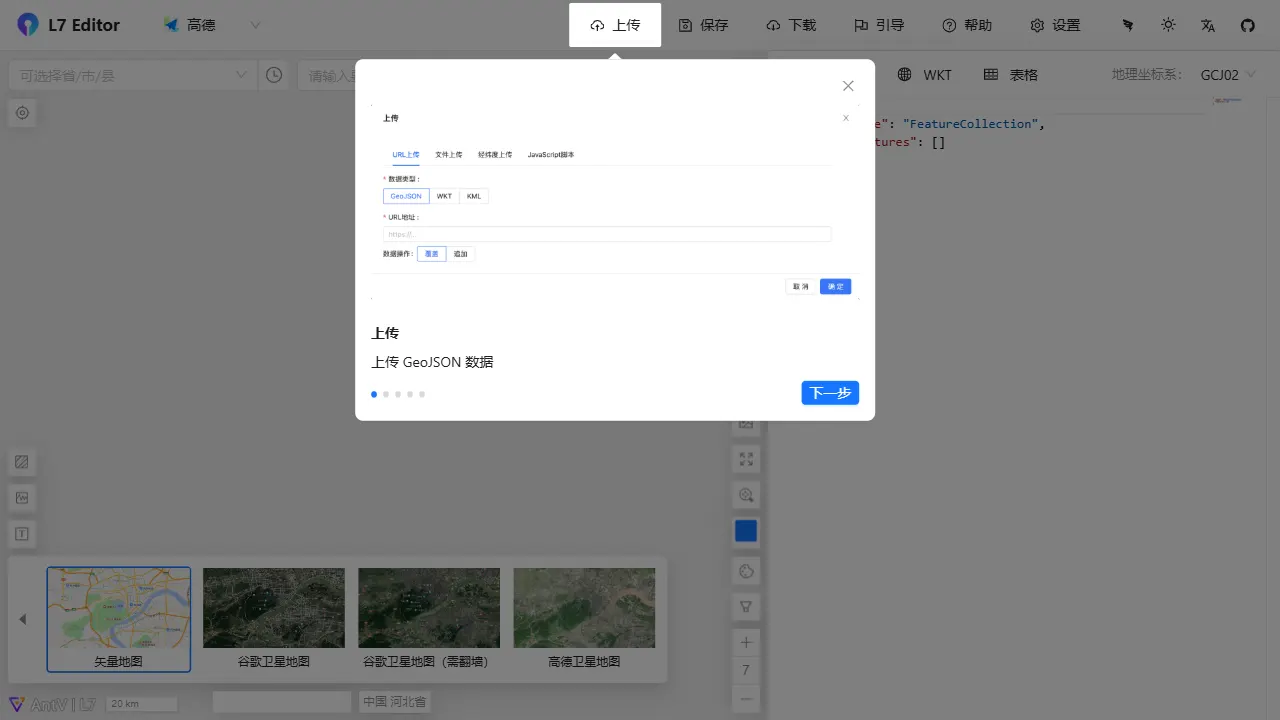
Task: Switch to the WKT tab
Action: tap(925, 75)
